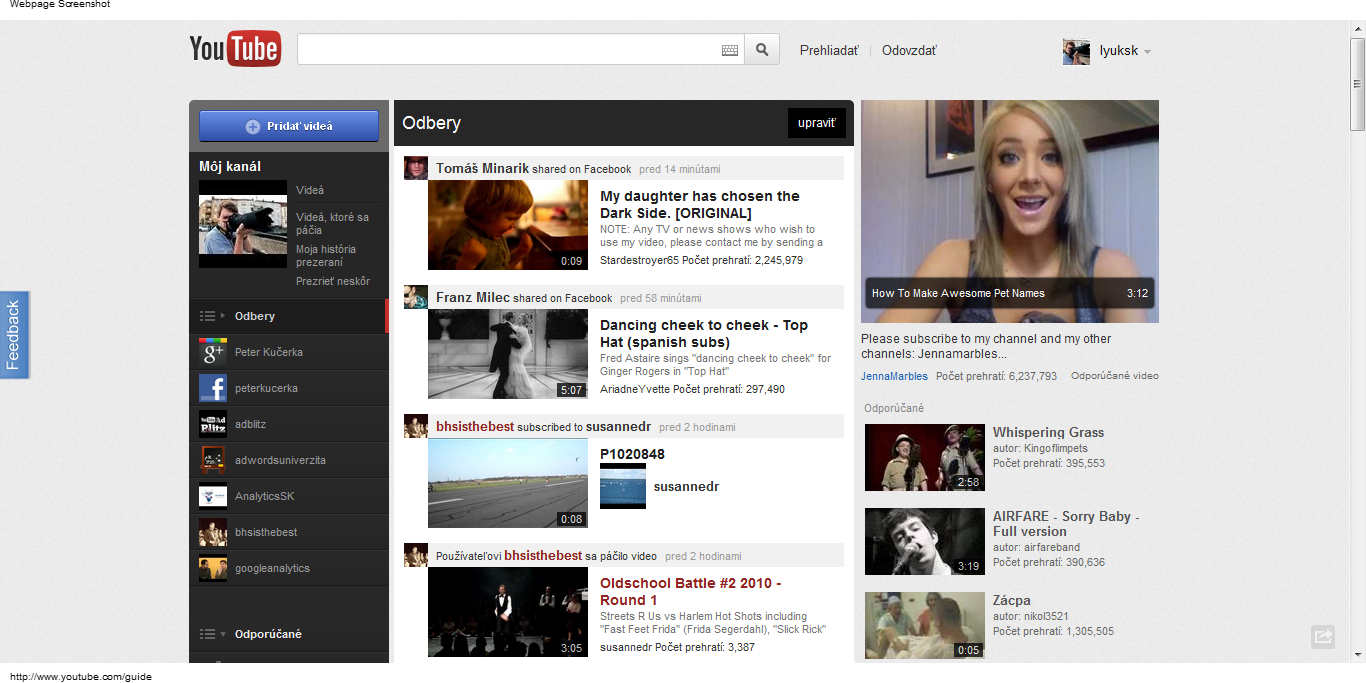Open Prezrieť neskôr list
Viewport: 1366px width, 683px height.
click(x=333, y=281)
